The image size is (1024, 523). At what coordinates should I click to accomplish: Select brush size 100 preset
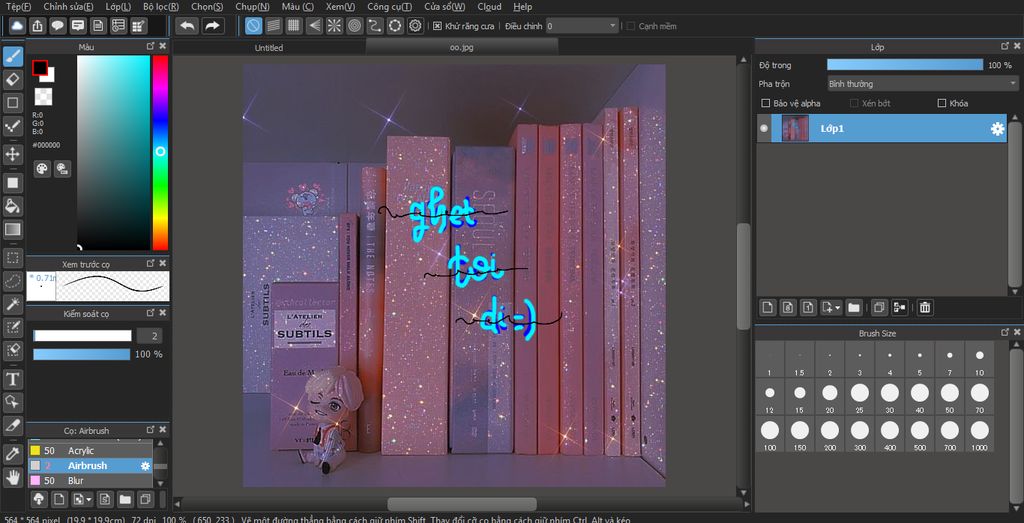pyautogui.click(x=769, y=434)
